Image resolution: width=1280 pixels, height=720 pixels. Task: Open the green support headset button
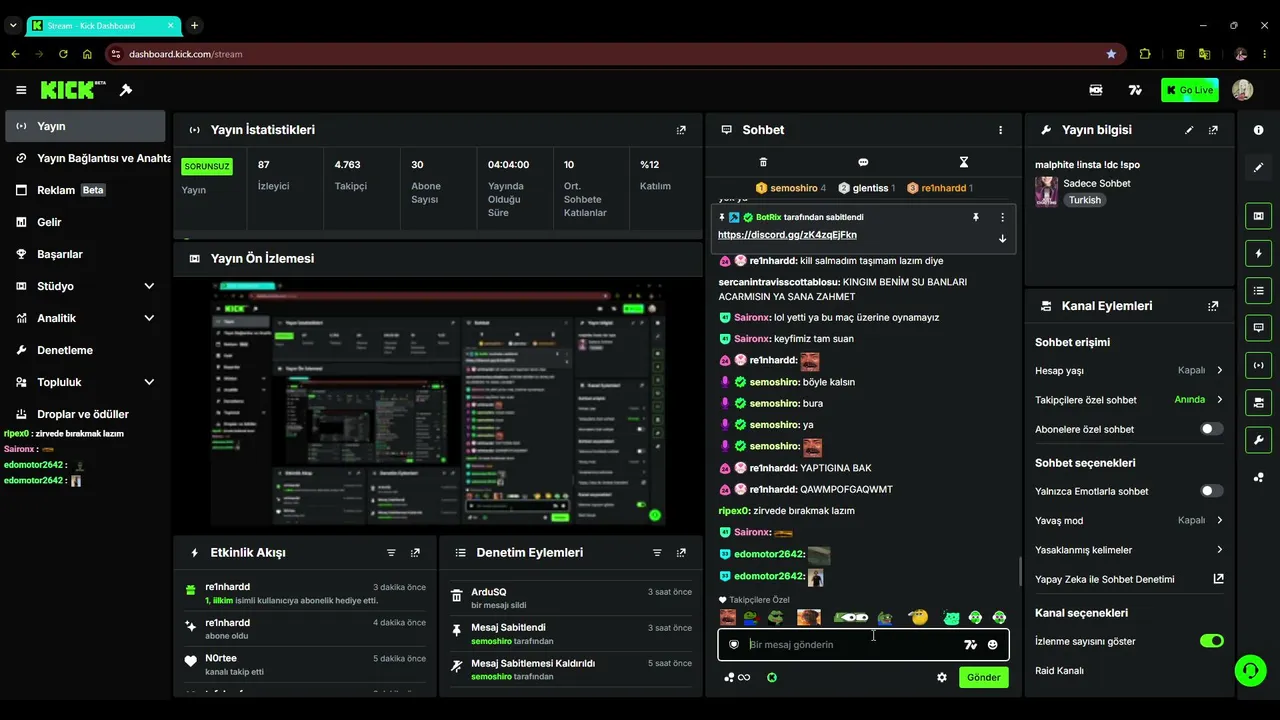tap(1250, 670)
